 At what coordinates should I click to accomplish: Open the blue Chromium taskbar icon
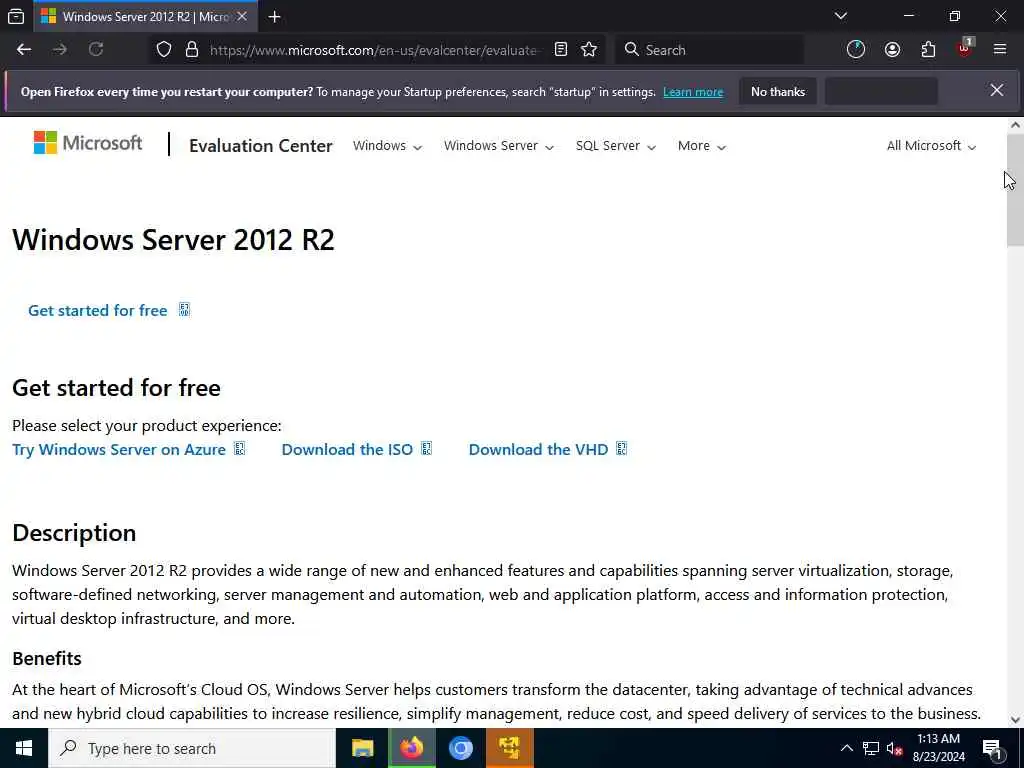point(460,748)
